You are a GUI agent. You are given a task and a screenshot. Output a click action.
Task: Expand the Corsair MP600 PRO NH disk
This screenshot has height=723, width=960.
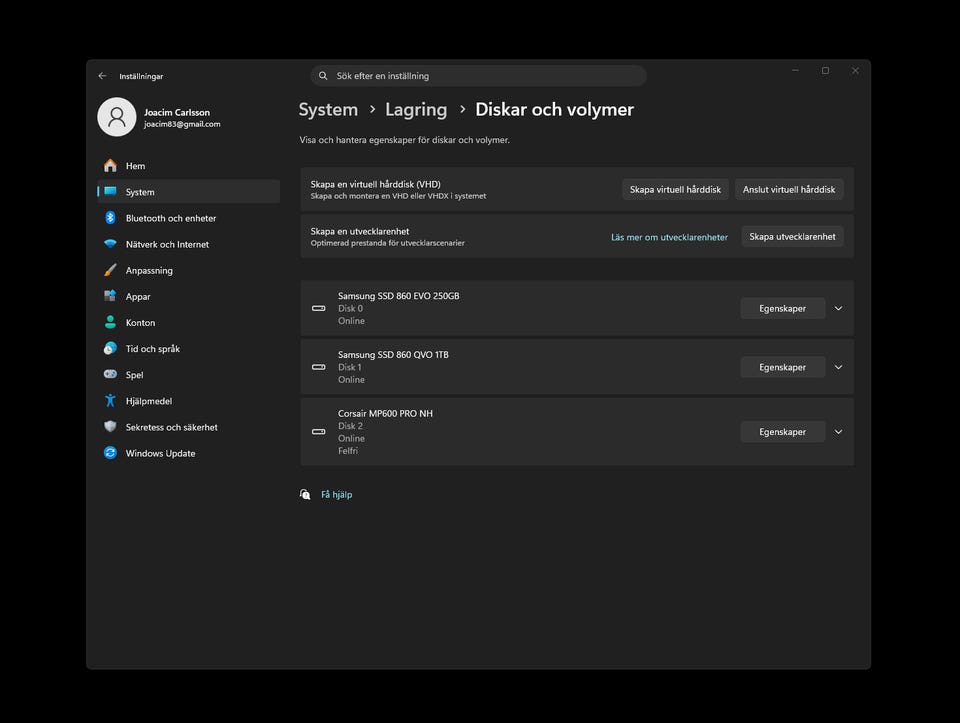[x=839, y=432]
